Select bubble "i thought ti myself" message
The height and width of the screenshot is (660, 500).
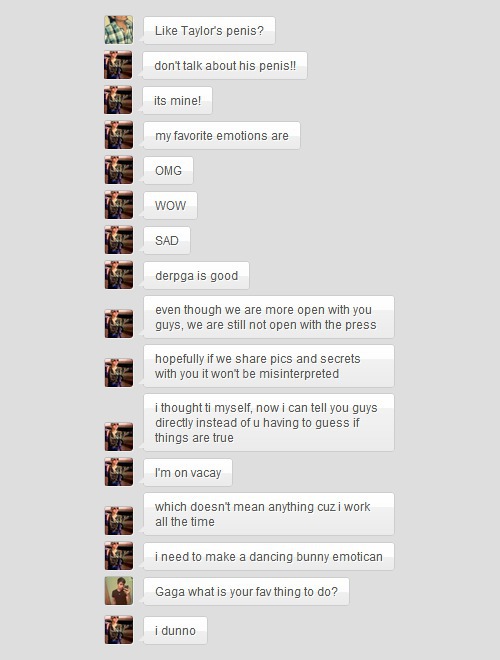[269, 423]
